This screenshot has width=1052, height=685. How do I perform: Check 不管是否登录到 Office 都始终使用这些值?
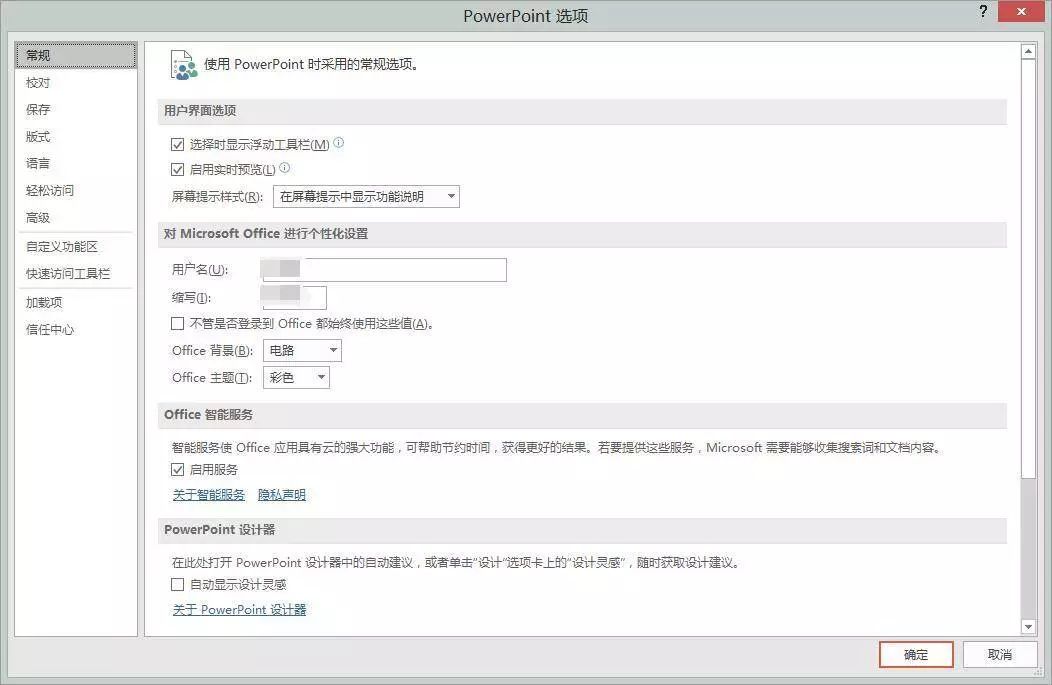pos(178,323)
